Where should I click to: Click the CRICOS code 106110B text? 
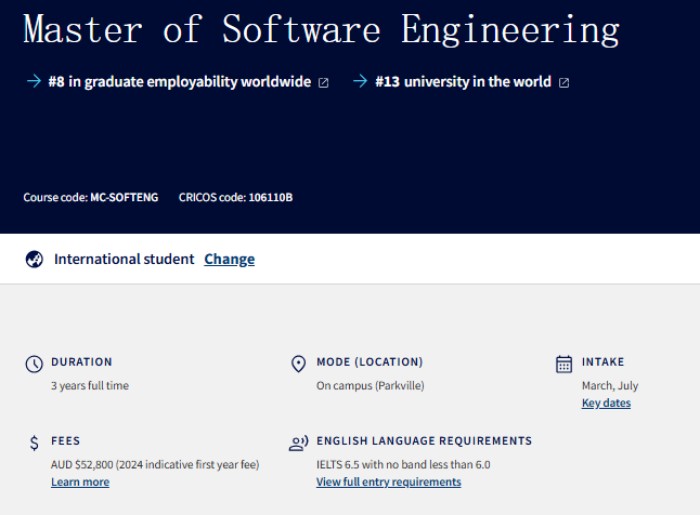pyautogui.click(x=270, y=197)
